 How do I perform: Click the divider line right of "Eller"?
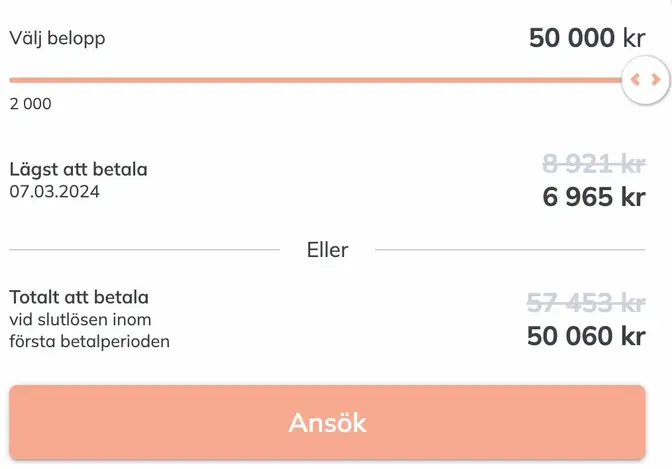(510, 250)
